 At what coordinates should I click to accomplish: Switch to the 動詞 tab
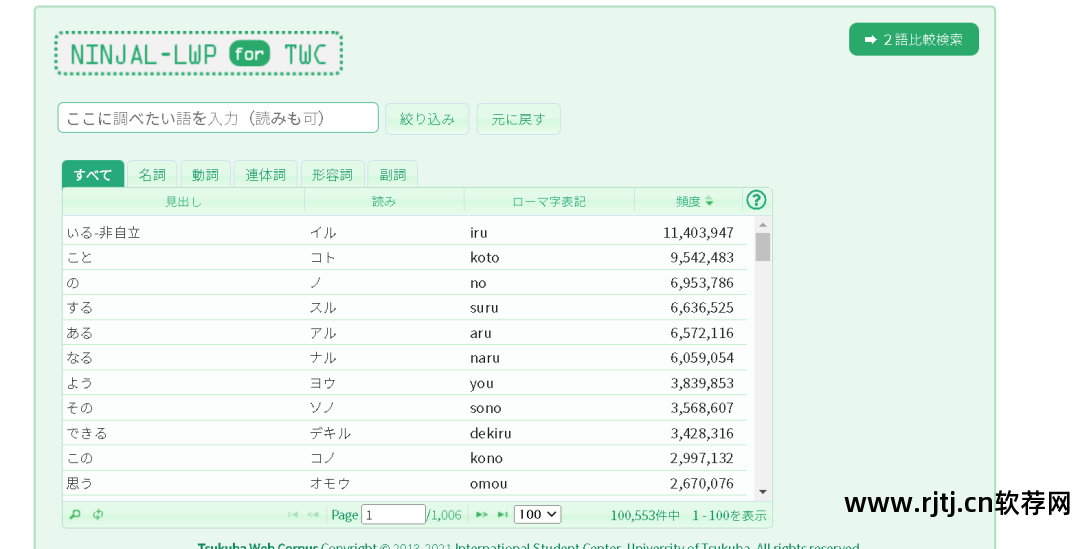coord(205,174)
